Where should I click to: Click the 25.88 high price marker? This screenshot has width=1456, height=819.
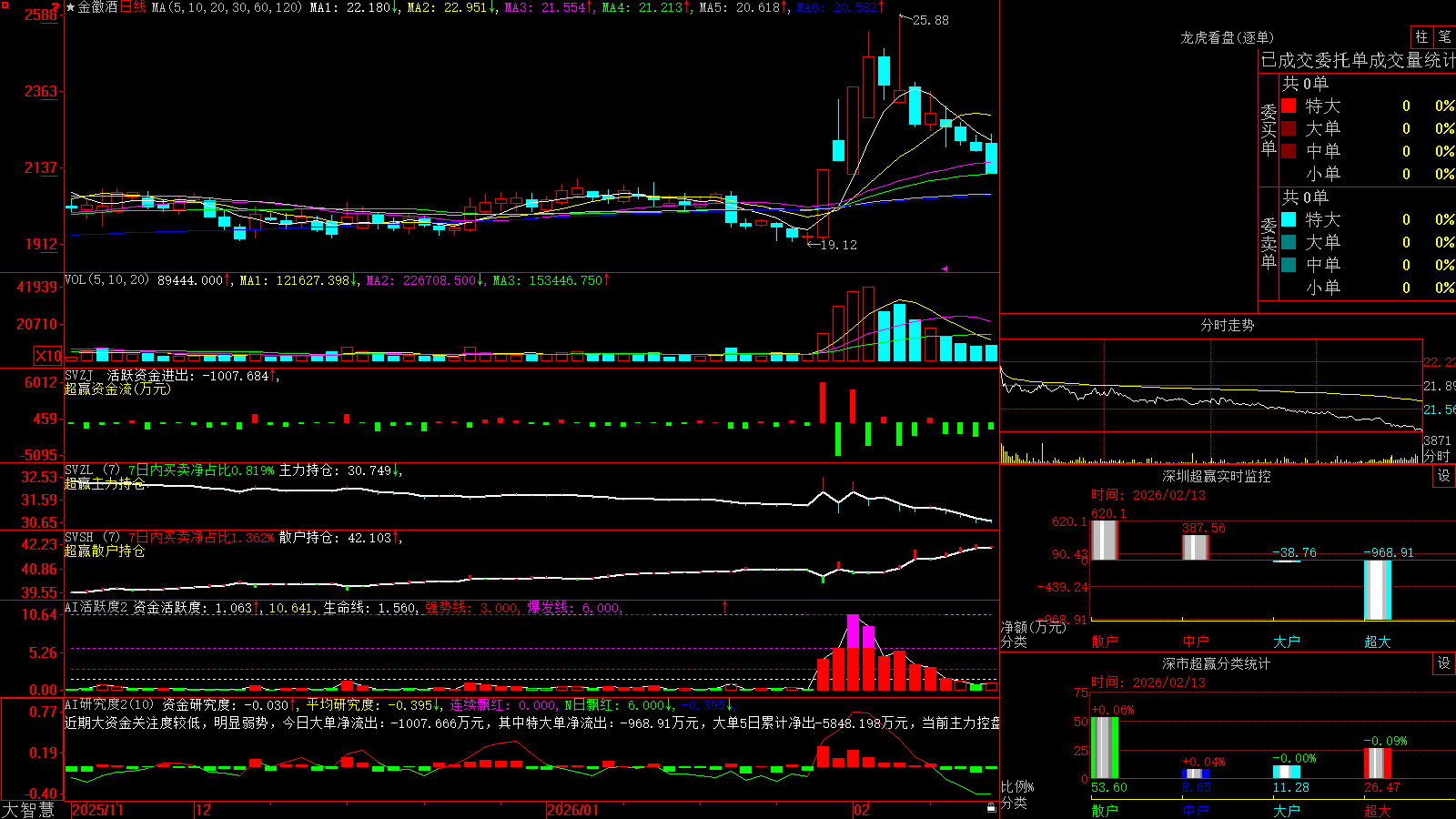(x=930, y=20)
